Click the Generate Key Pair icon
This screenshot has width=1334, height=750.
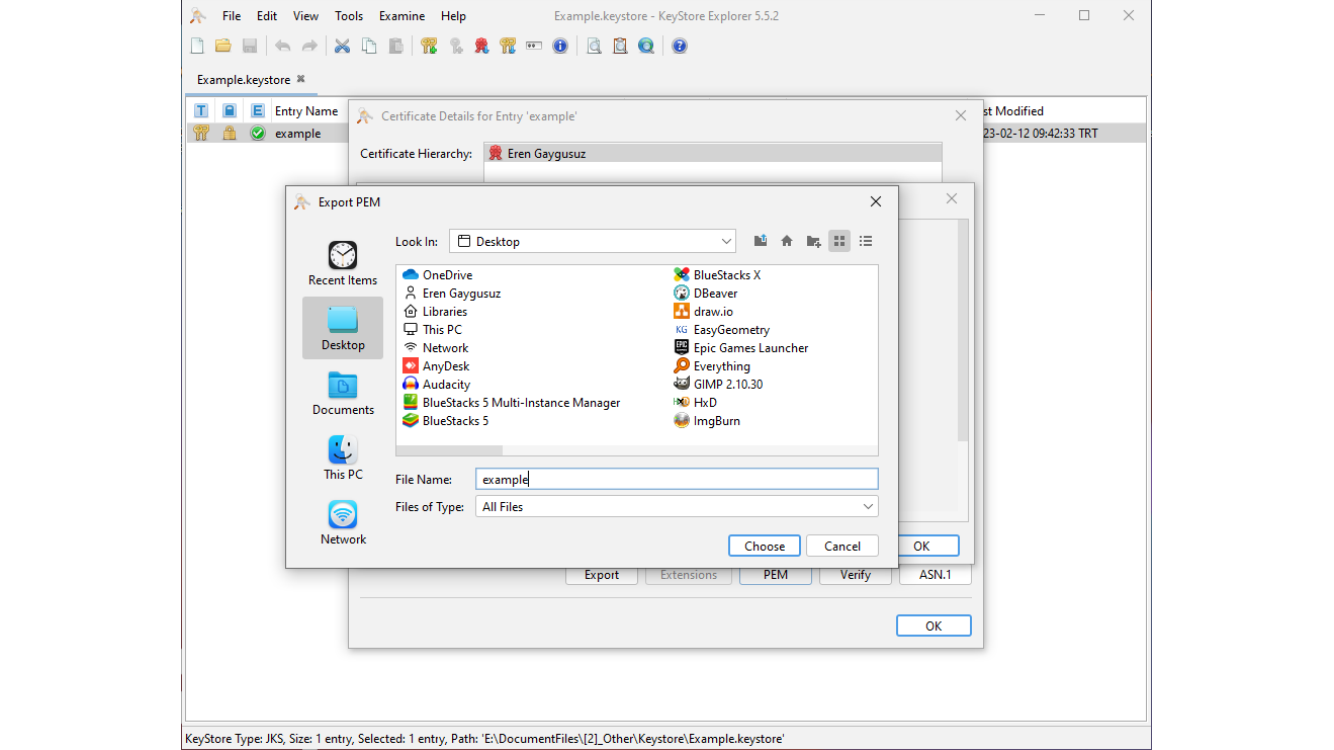click(429, 46)
